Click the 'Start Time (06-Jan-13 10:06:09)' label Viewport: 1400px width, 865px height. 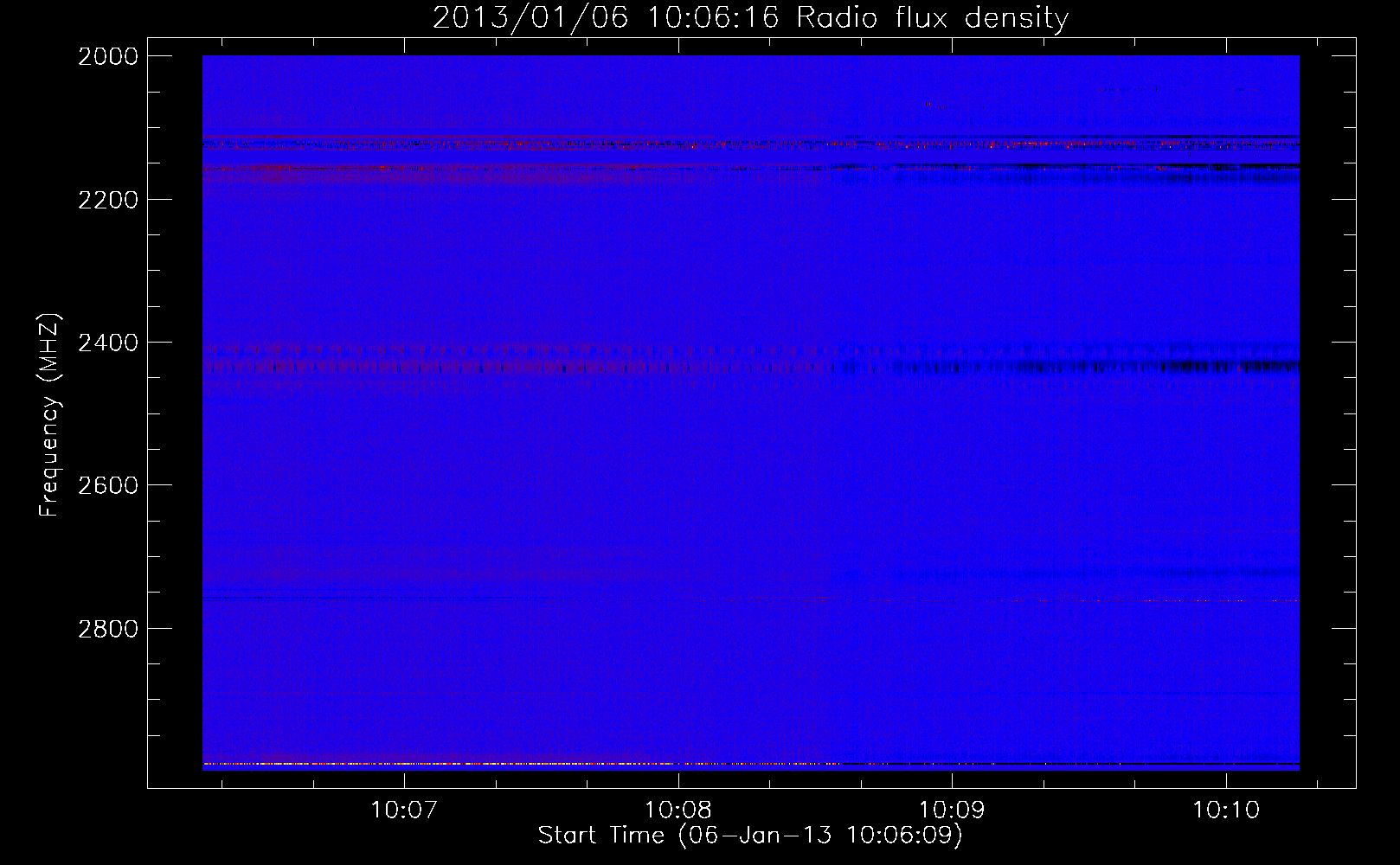tap(750, 836)
